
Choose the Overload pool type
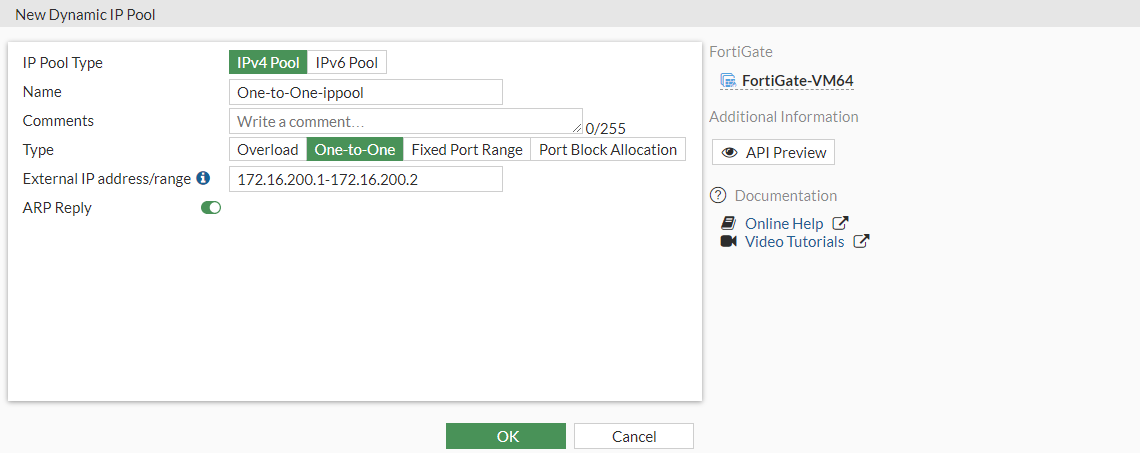point(268,150)
